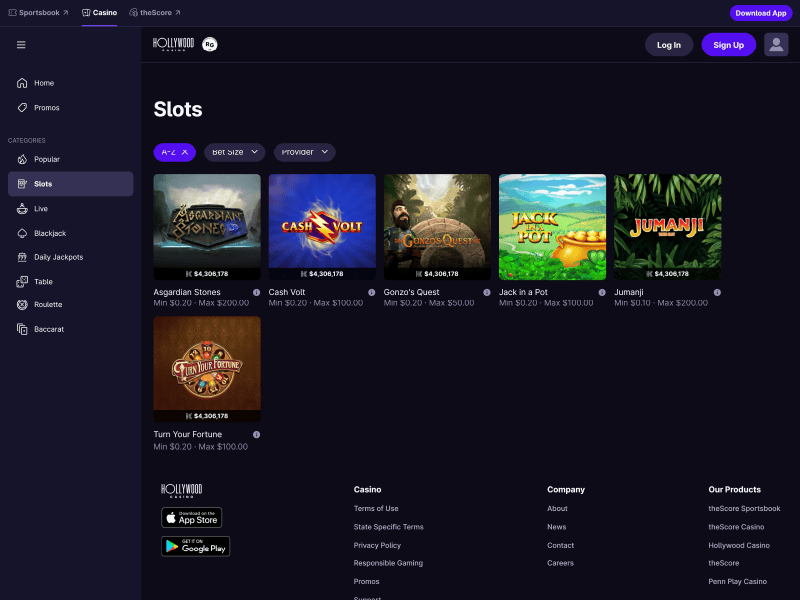Show info for Jumanji
This screenshot has width=800, height=600.
(717, 292)
